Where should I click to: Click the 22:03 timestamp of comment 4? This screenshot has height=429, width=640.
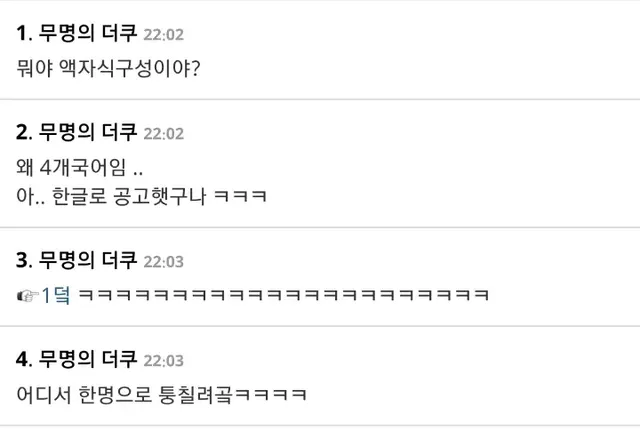coord(164,360)
